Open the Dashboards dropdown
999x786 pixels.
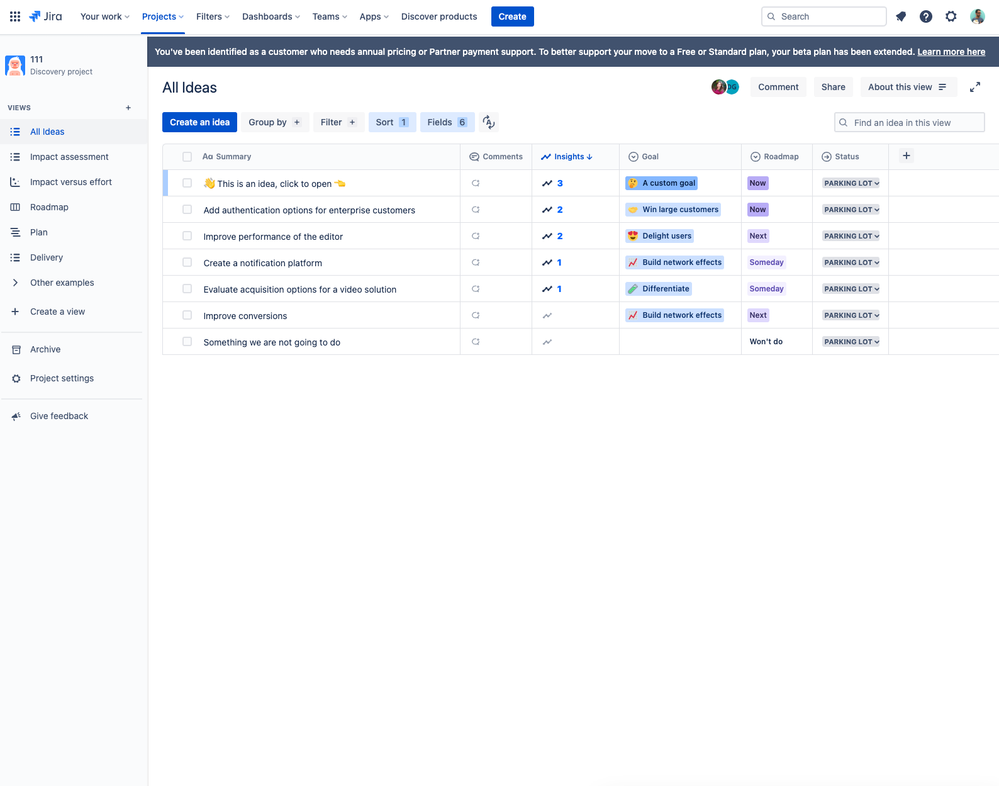point(271,17)
